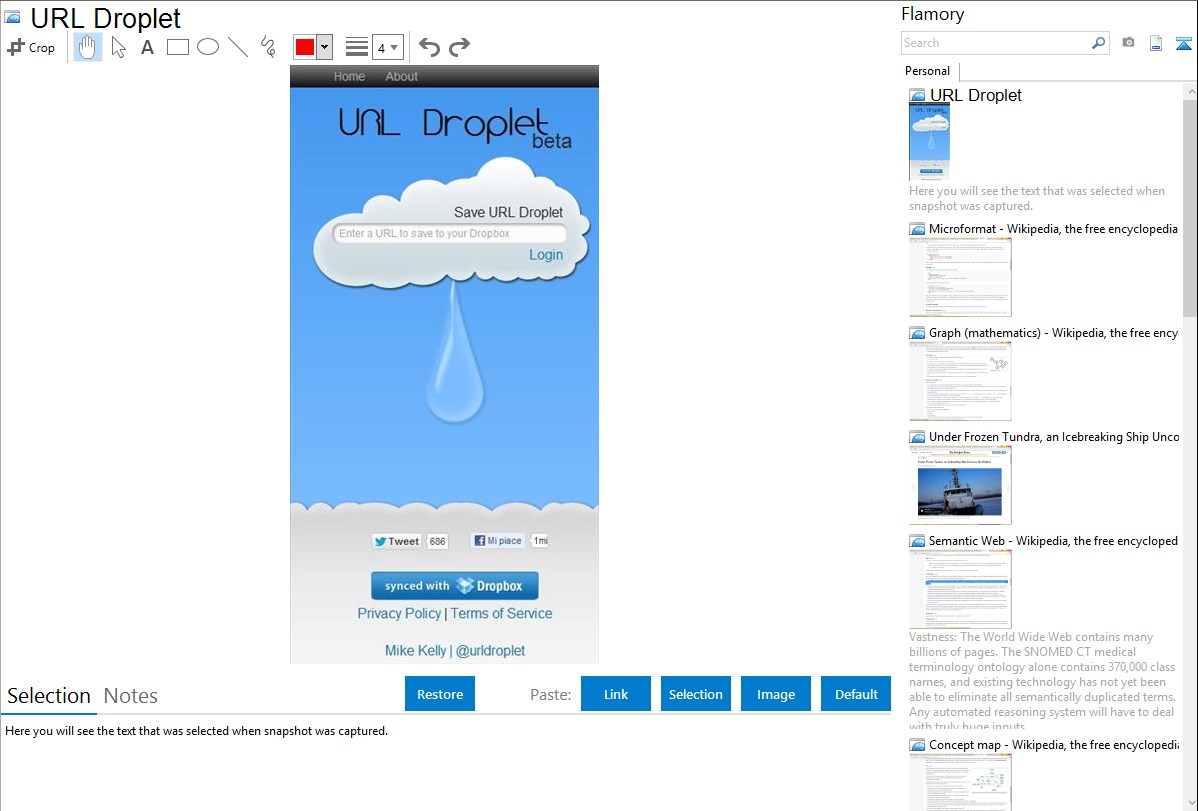Open the line width 4 dropdown
The width and height of the screenshot is (1198, 811).
pos(387,47)
